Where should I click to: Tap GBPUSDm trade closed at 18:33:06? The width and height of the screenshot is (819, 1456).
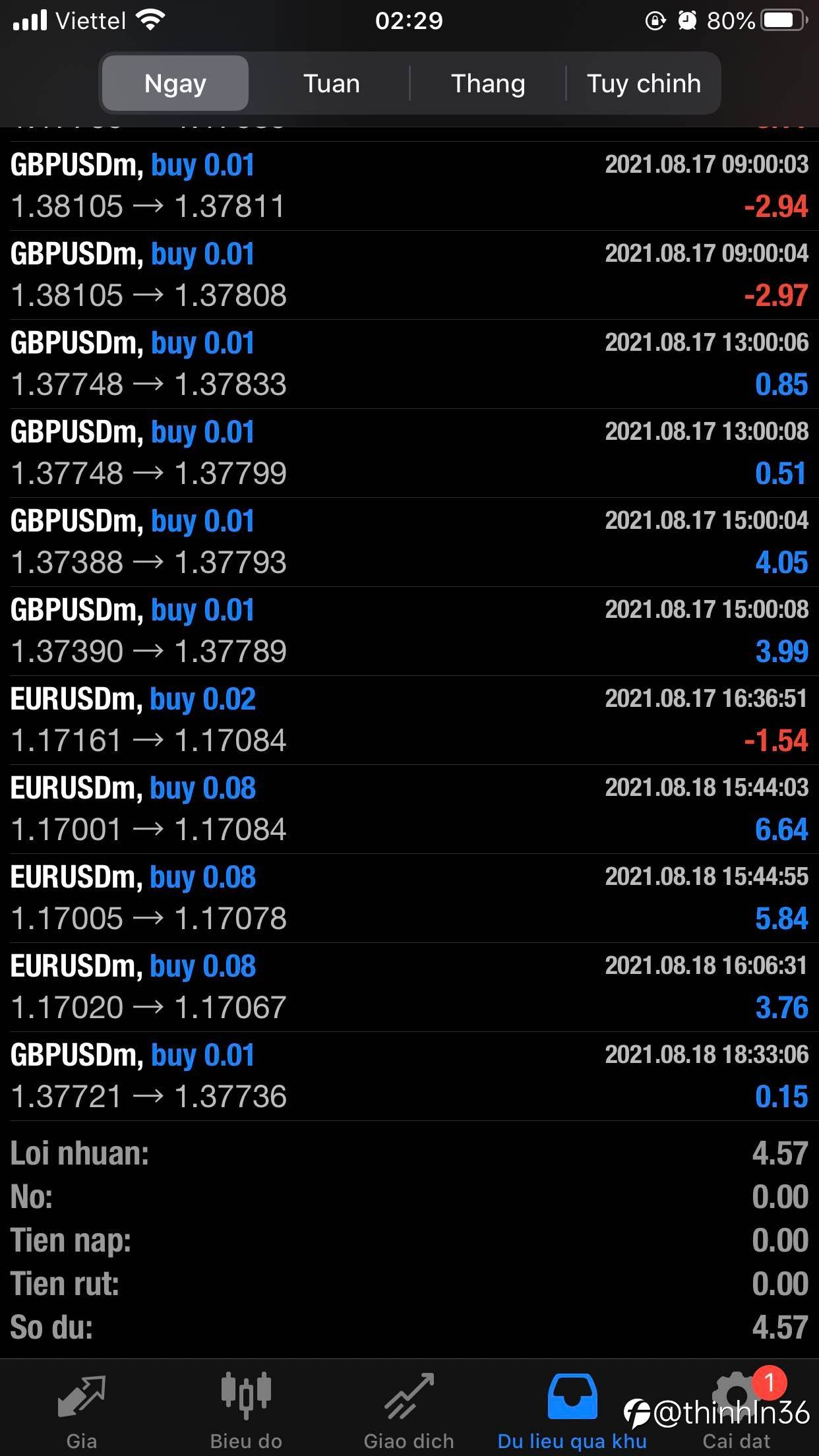click(409, 1076)
